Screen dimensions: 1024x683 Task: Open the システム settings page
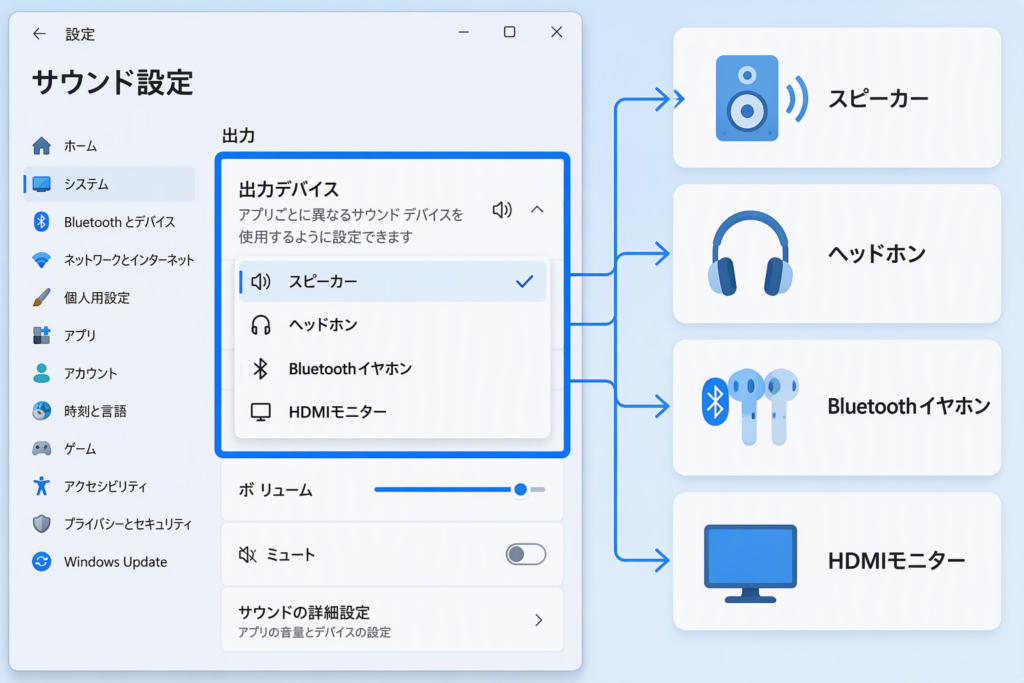109,184
